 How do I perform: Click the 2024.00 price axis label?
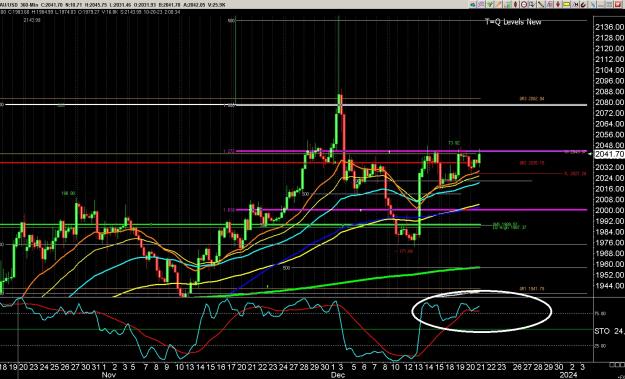coord(609,178)
